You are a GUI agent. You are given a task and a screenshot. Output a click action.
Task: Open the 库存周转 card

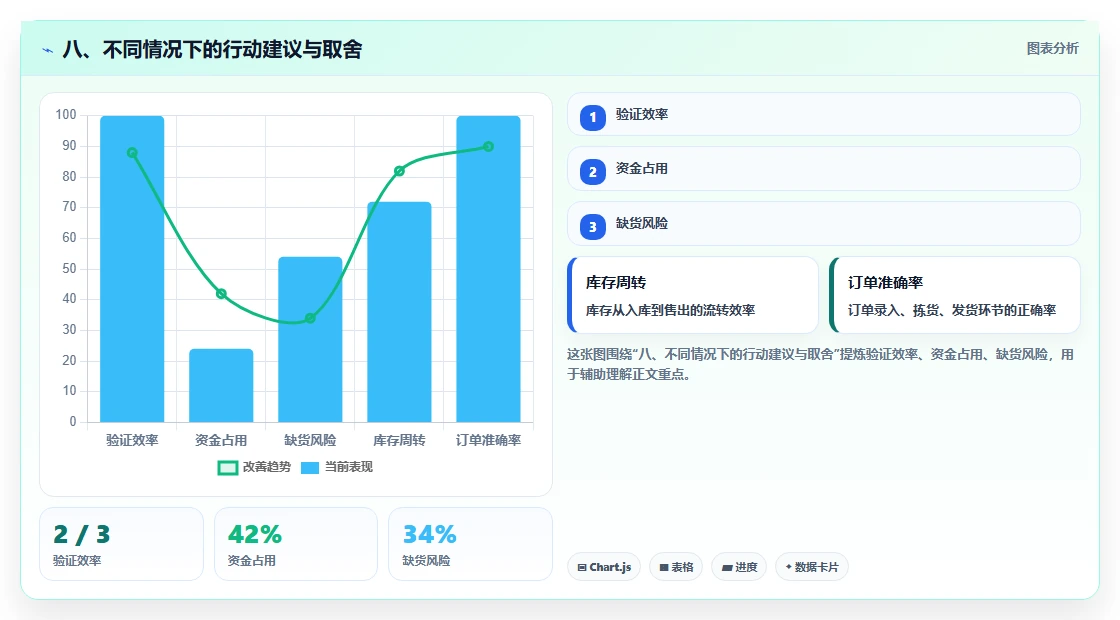pyautogui.click(x=693, y=295)
